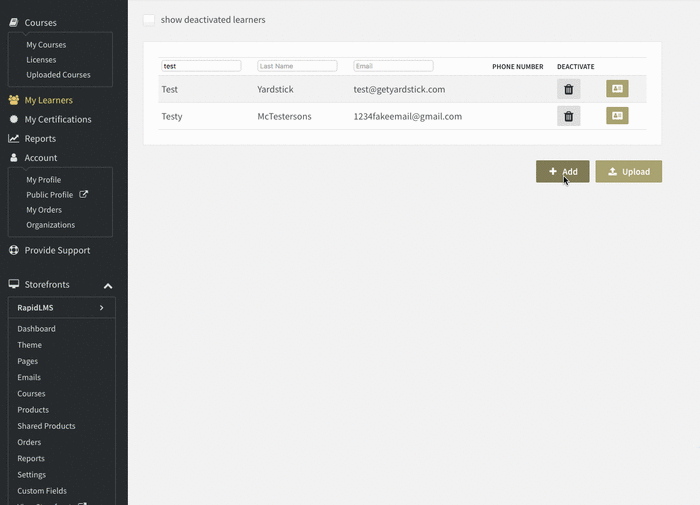Image resolution: width=700 pixels, height=505 pixels.
Task: Click the PHONE NUMBER column header
Action: click(518, 67)
